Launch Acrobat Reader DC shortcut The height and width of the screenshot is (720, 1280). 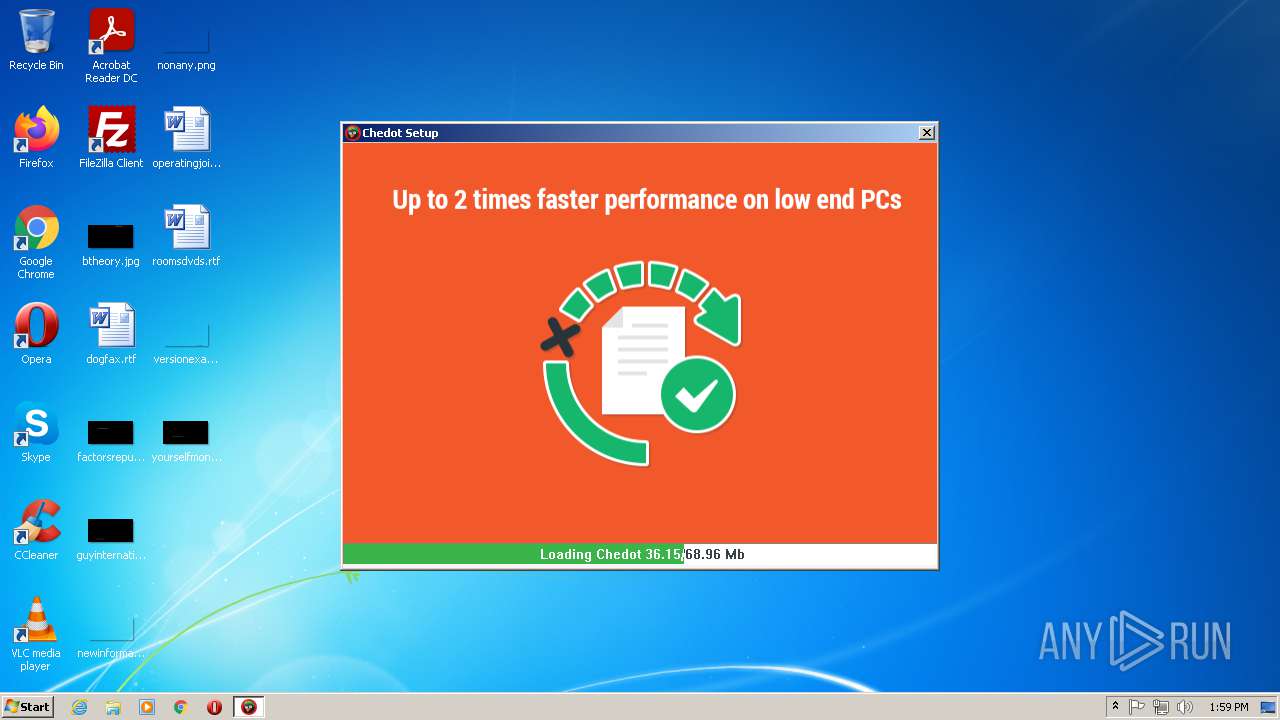pyautogui.click(x=111, y=46)
